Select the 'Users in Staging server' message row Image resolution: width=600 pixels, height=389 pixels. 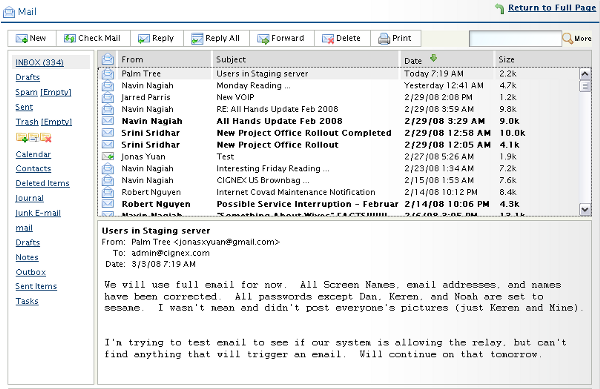(339, 73)
